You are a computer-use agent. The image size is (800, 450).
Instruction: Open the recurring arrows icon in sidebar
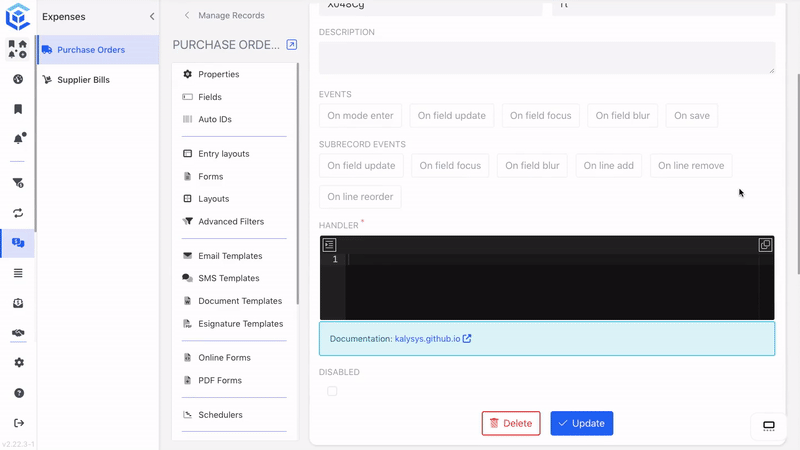(18, 213)
